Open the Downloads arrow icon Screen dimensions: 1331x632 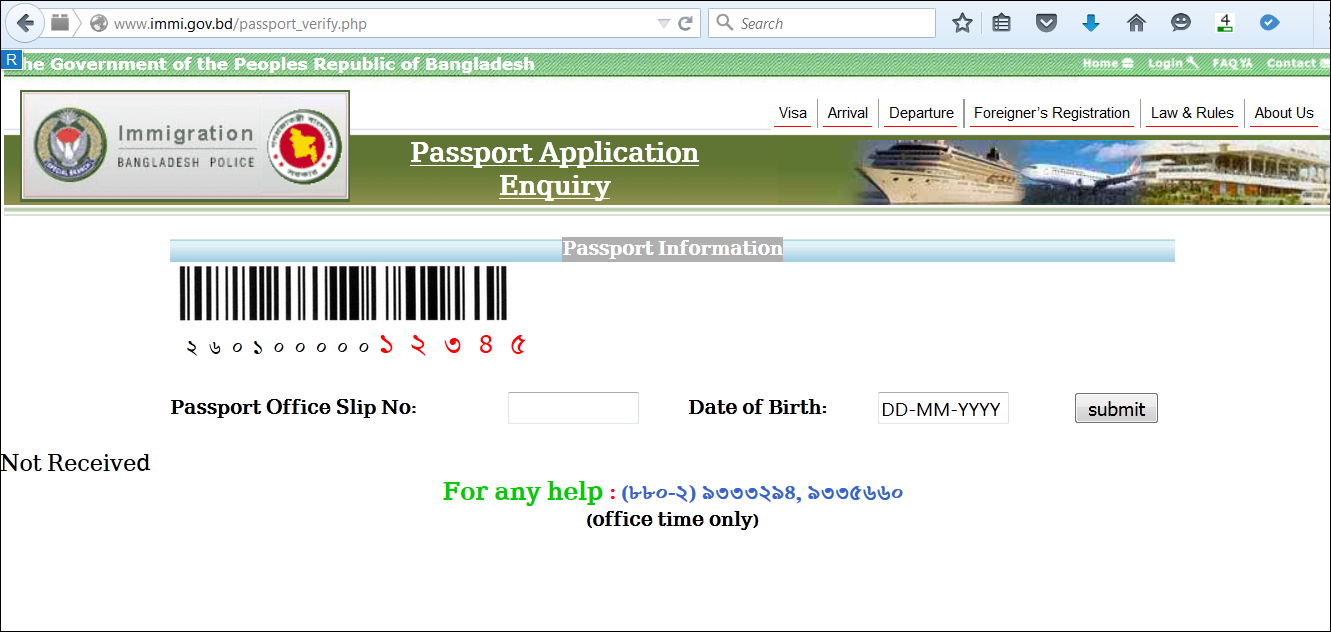[1091, 22]
